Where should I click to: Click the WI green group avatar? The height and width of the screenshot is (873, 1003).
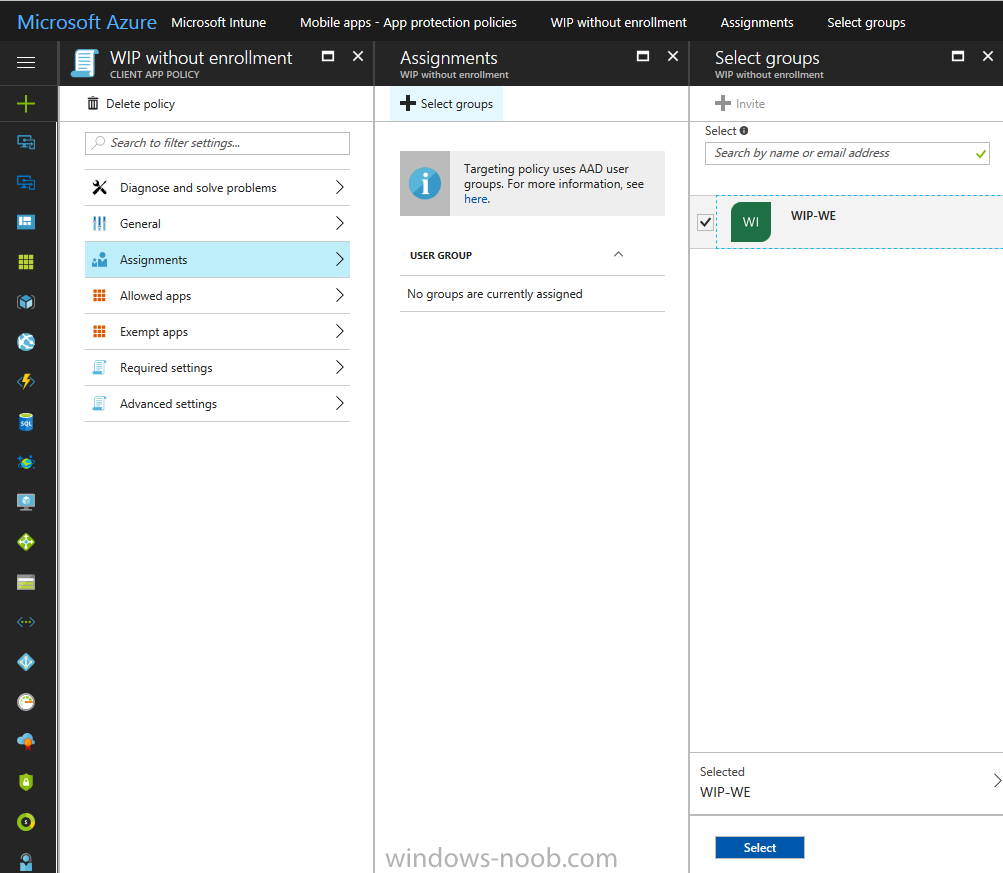pyautogui.click(x=750, y=221)
